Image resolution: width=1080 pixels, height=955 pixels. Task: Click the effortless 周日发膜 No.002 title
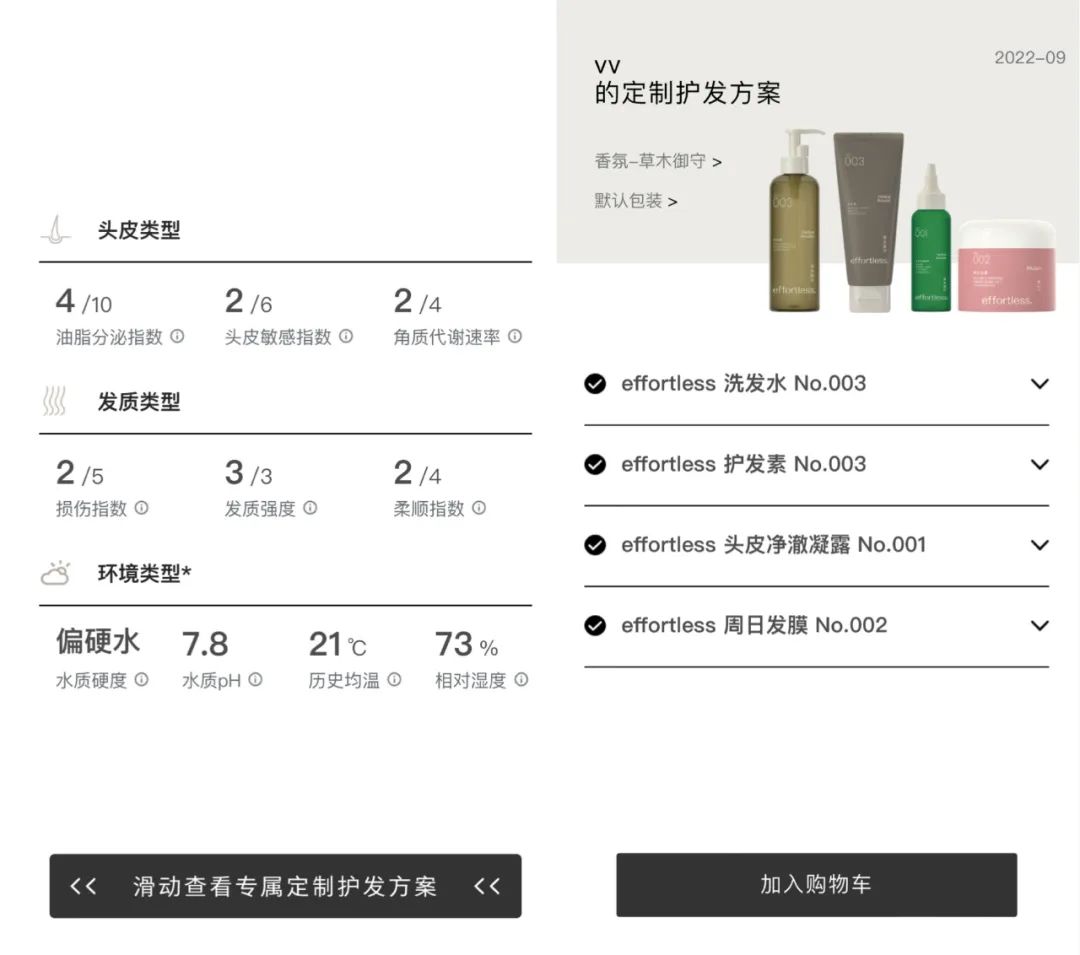tap(754, 625)
